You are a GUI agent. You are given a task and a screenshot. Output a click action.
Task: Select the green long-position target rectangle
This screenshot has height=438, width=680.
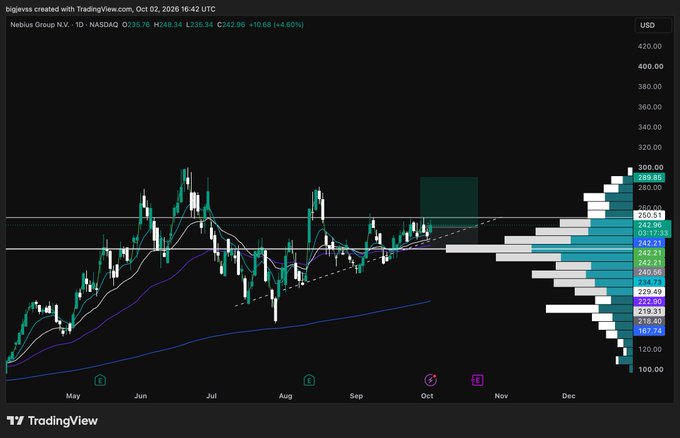click(x=449, y=202)
